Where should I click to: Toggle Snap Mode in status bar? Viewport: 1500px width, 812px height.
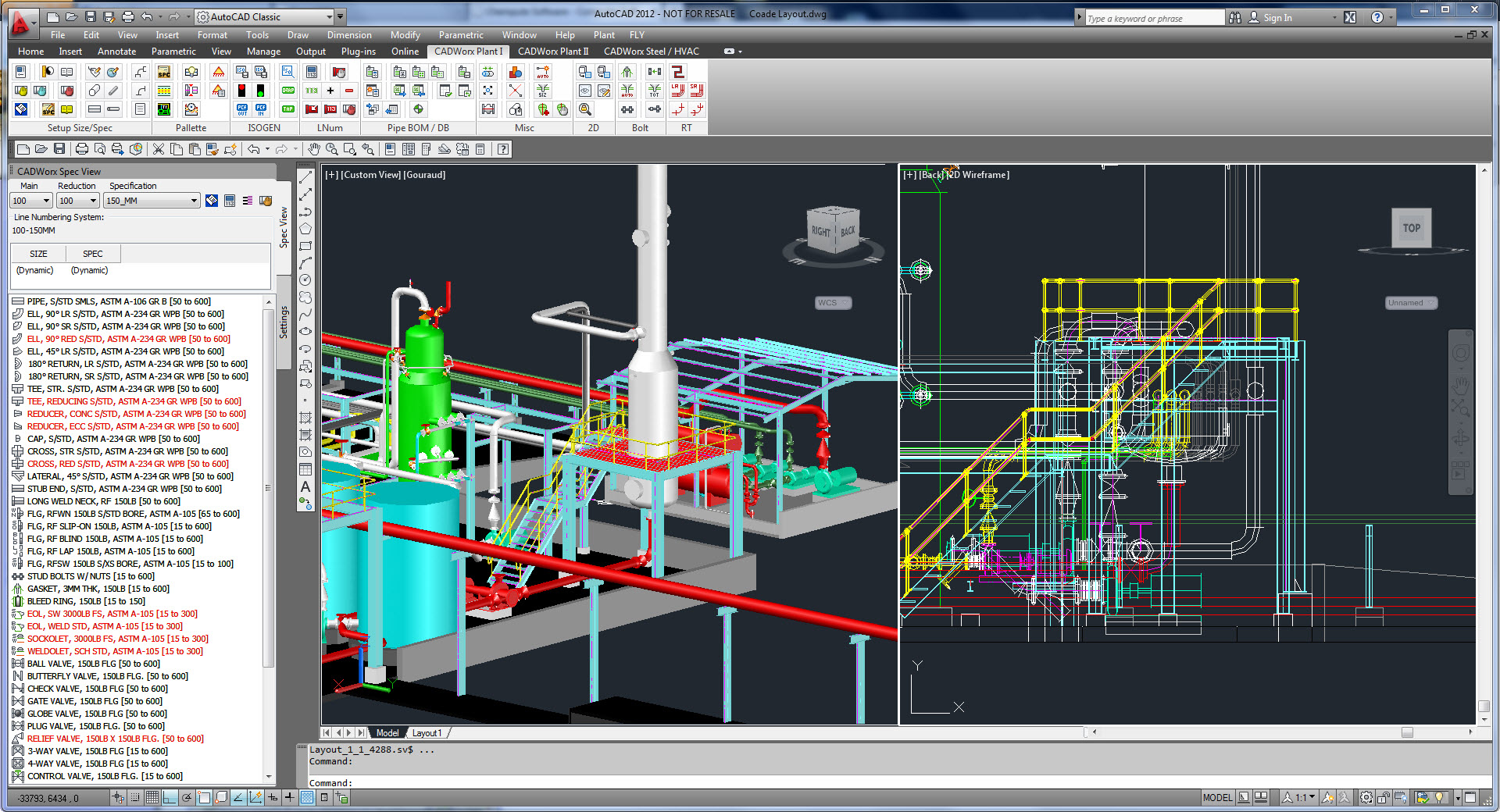[x=135, y=797]
